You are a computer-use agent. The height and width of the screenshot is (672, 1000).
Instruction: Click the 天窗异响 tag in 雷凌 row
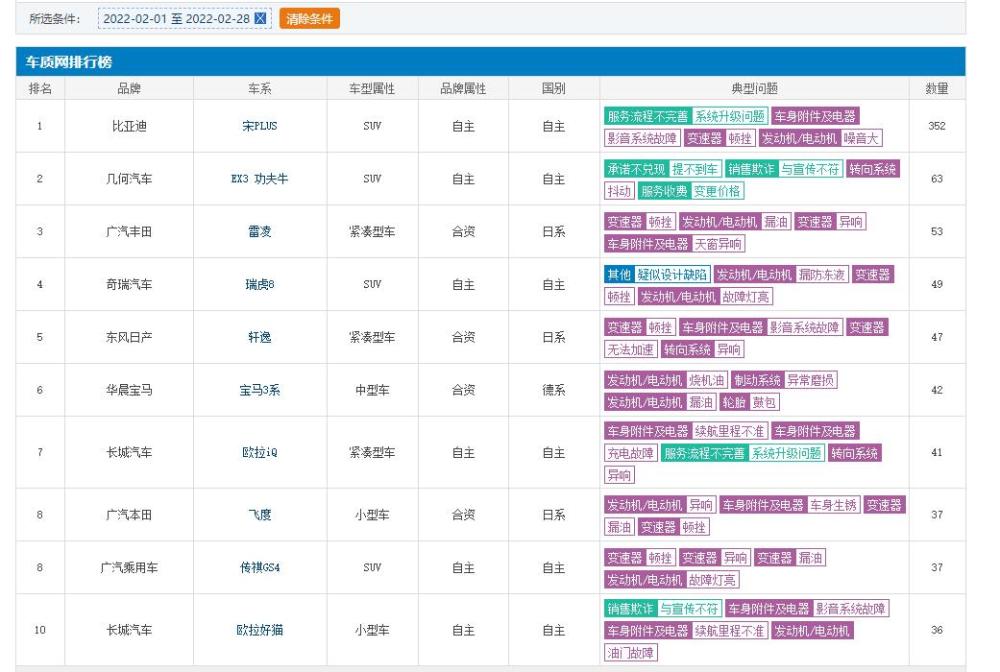tap(718, 244)
